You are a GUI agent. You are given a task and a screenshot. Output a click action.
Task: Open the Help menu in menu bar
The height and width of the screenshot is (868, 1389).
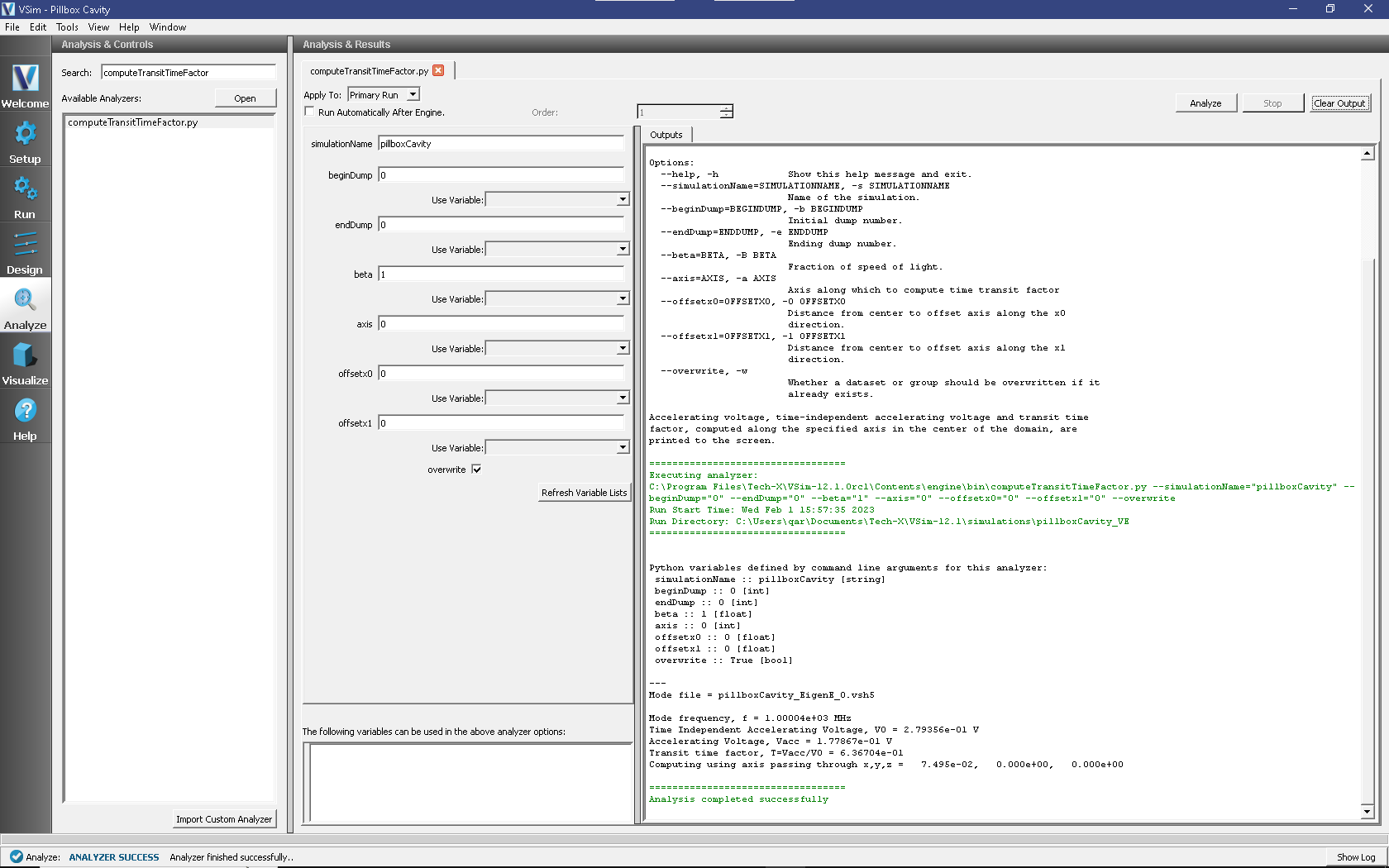coord(129,27)
